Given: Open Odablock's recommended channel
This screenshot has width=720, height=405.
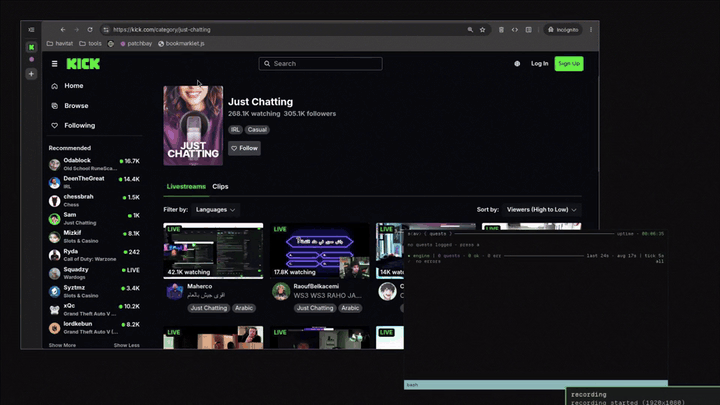Looking at the screenshot, I should (94, 164).
